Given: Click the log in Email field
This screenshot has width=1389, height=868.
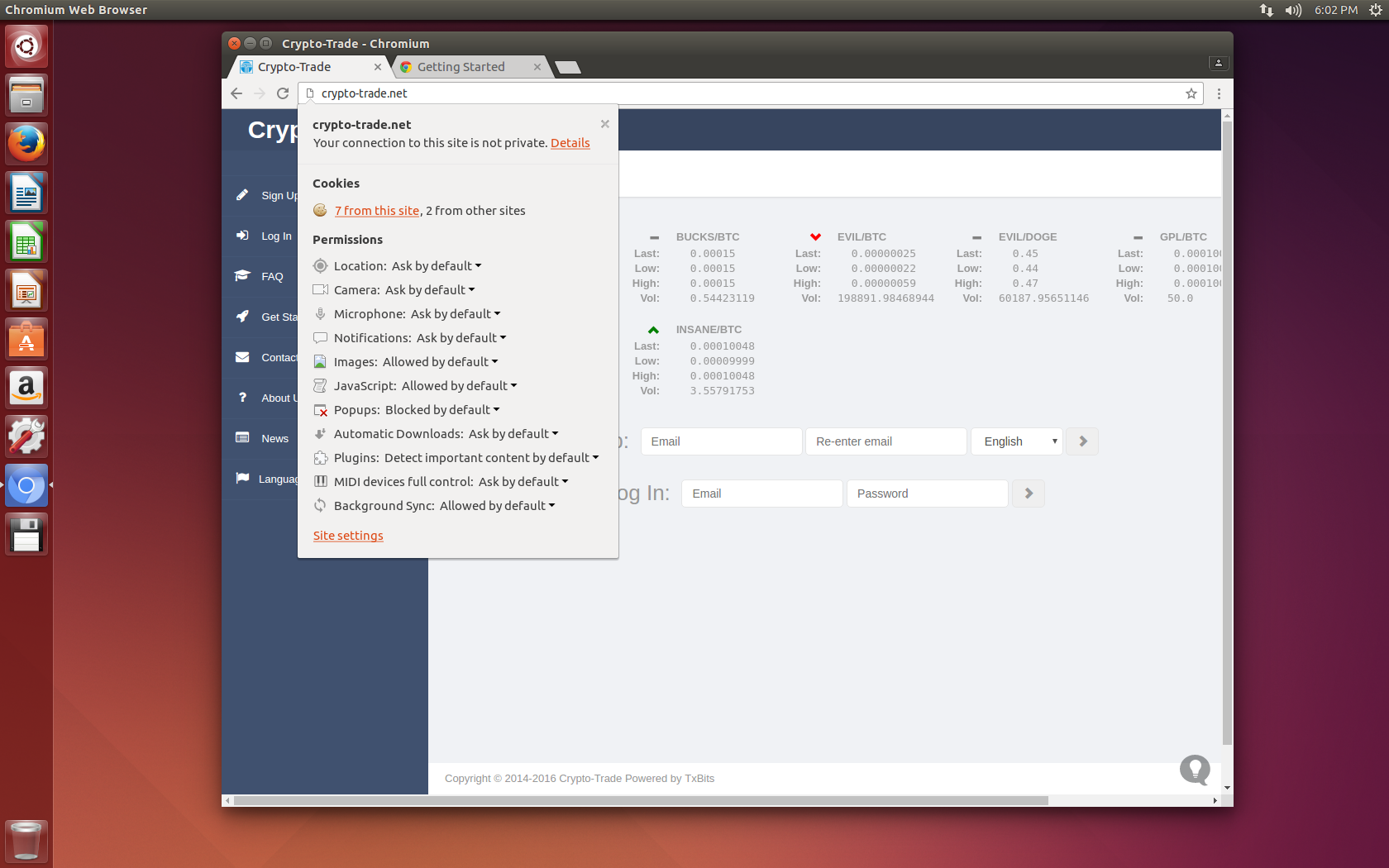Looking at the screenshot, I should tap(762, 494).
